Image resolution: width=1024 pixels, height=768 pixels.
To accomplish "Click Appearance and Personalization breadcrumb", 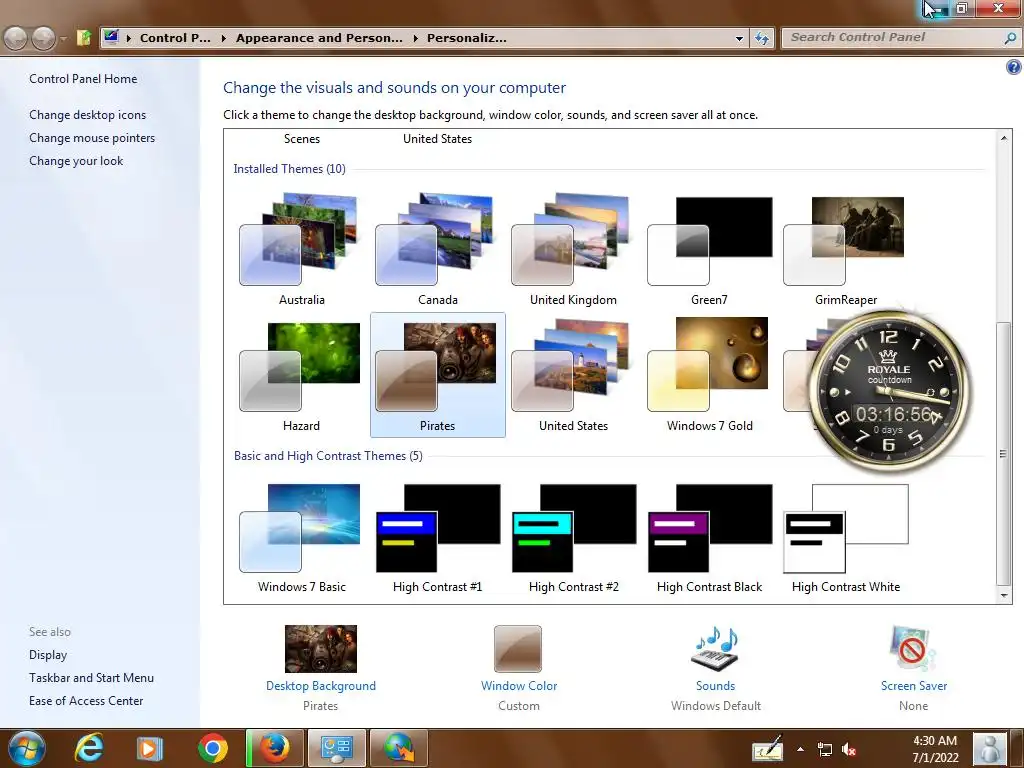I will 319,38.
